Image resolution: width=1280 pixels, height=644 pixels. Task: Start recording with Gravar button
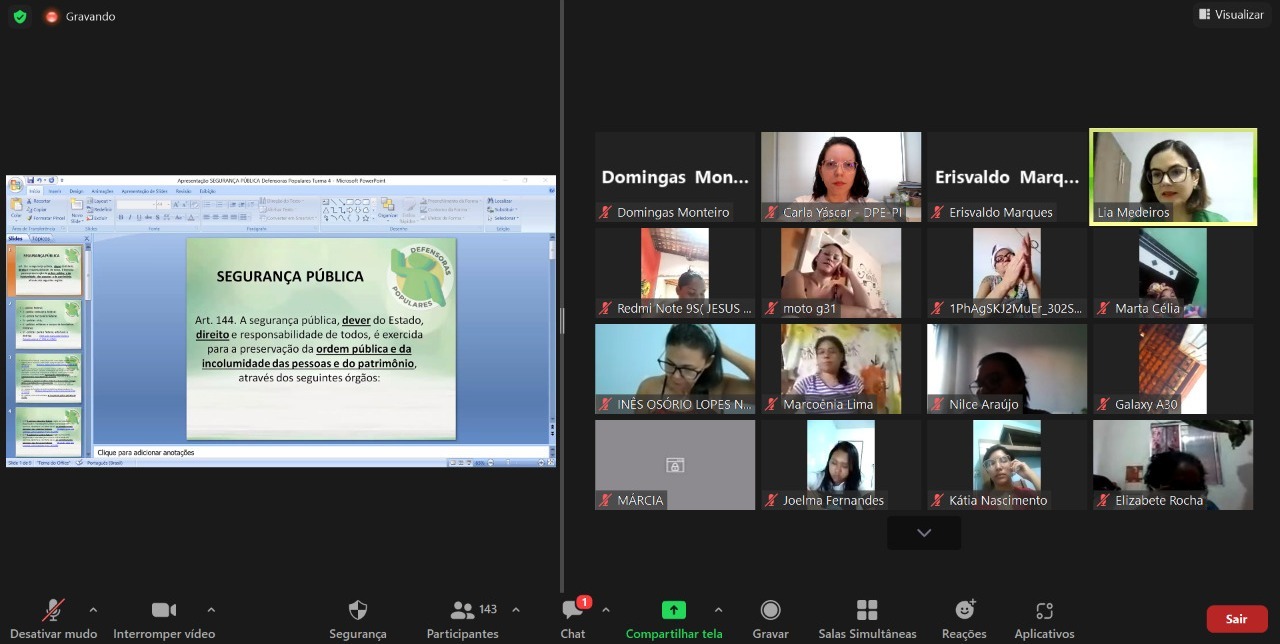click(770, 611)
